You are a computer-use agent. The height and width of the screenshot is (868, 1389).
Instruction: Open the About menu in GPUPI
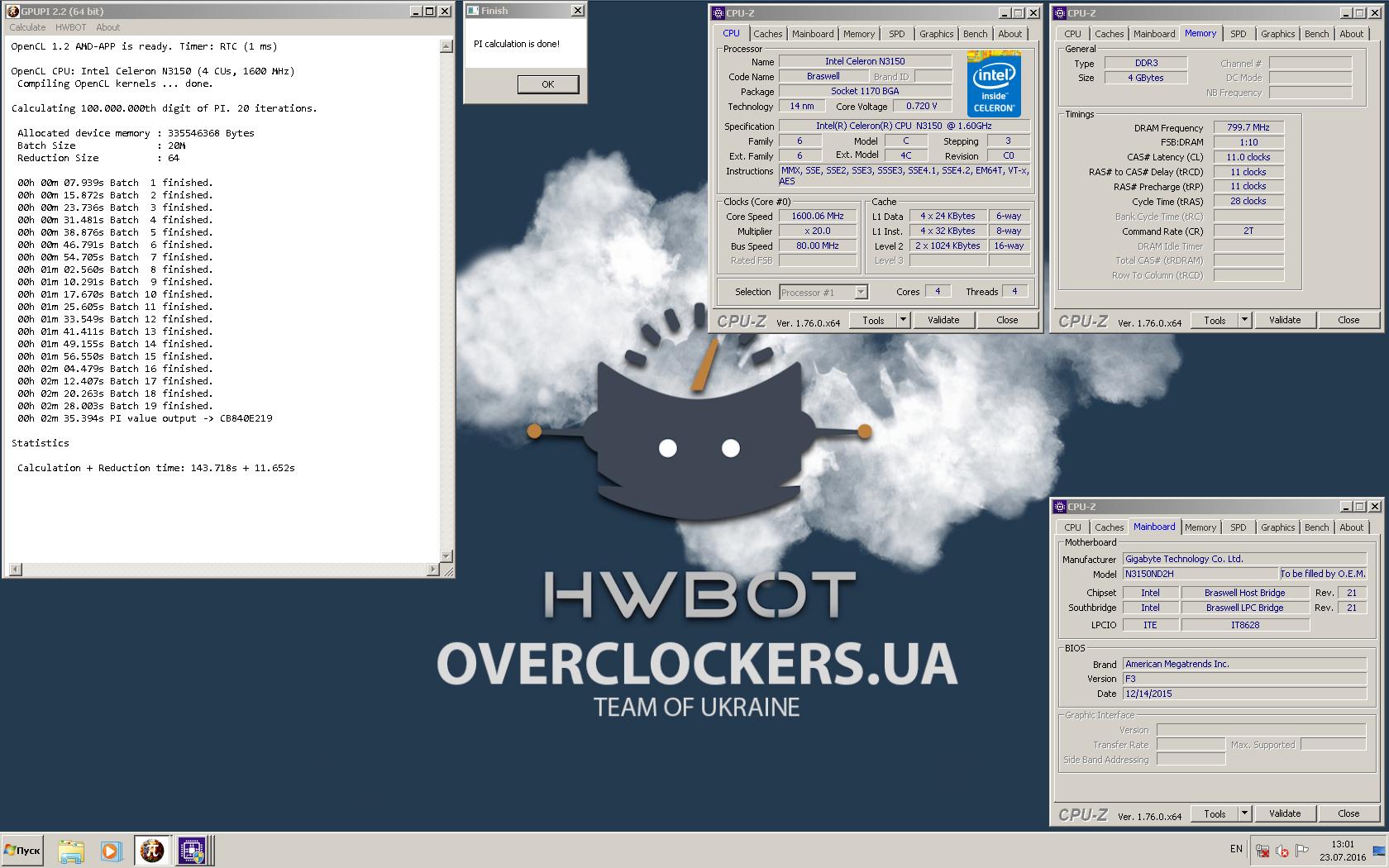point(107,27)
